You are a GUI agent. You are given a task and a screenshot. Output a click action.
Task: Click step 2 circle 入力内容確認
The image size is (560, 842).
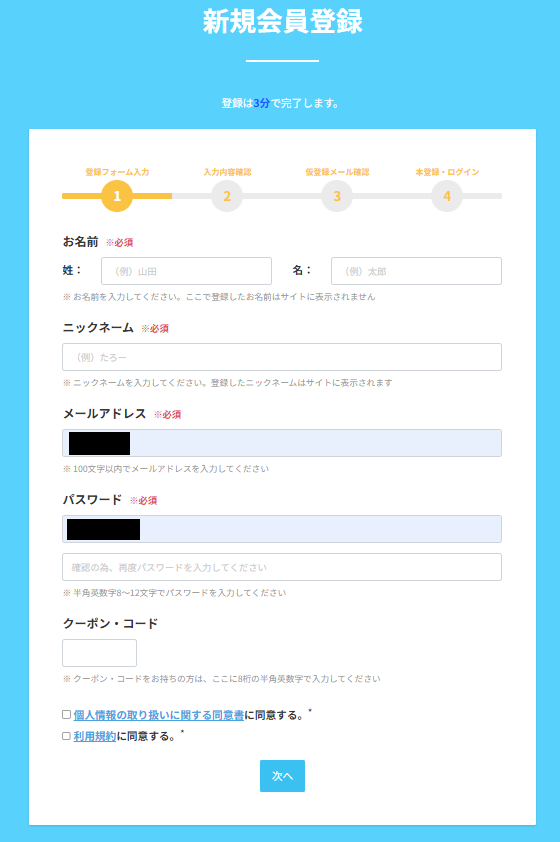[227, 196]
